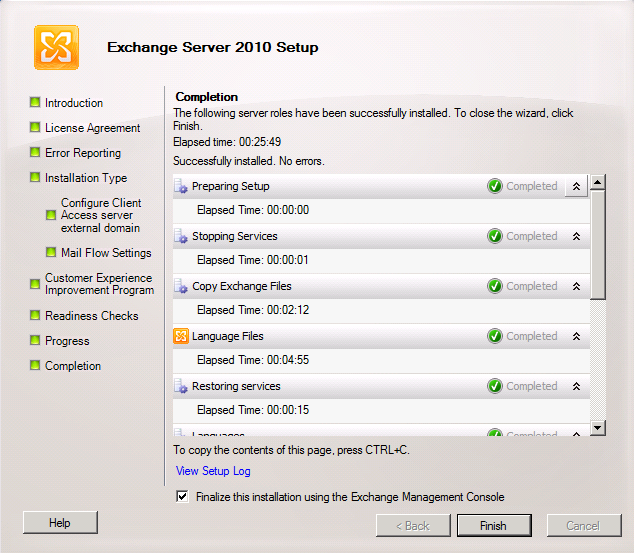This screenshot has width=634, height=553.
Task: Select the Introduction wizard step
Action: [x=74, y=103]
